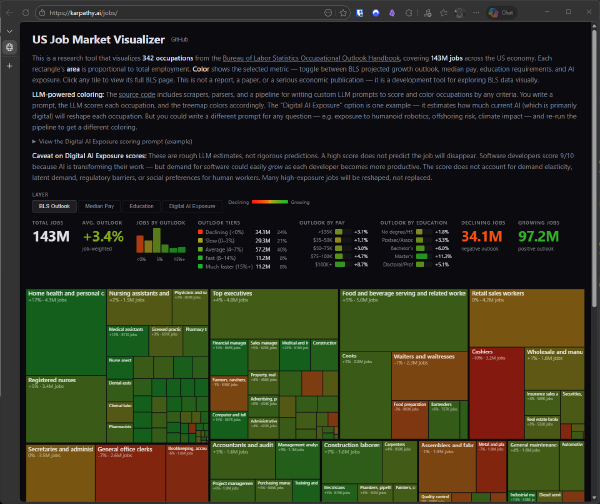
Task: Switch layer to Education
Action: click(x=139, y=205)
